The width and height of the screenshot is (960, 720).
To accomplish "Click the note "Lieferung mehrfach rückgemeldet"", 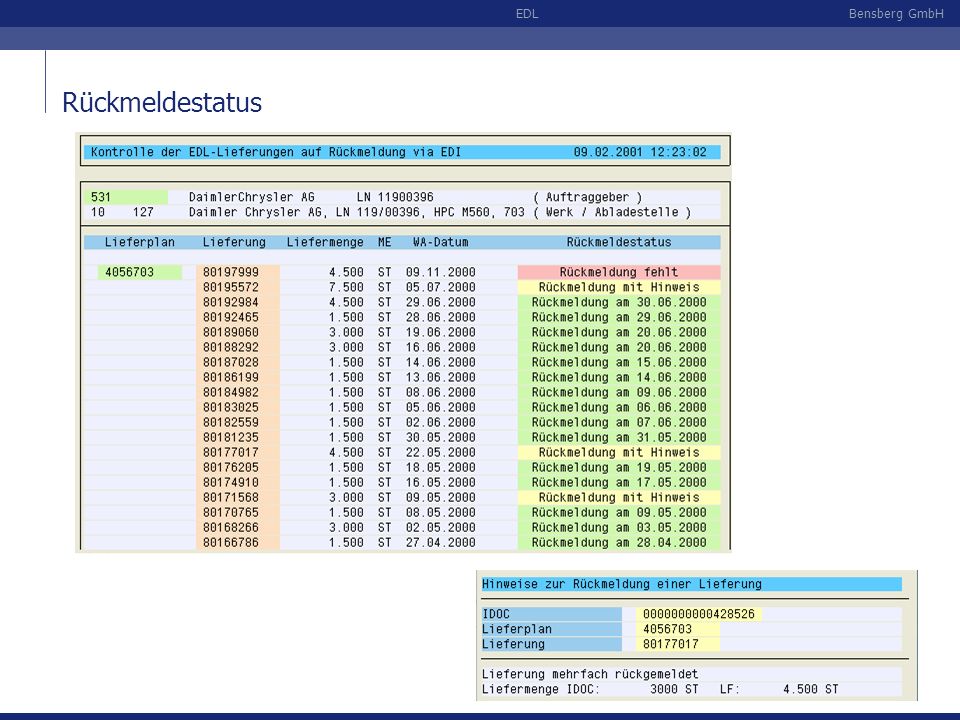I will tap(590, 674).
